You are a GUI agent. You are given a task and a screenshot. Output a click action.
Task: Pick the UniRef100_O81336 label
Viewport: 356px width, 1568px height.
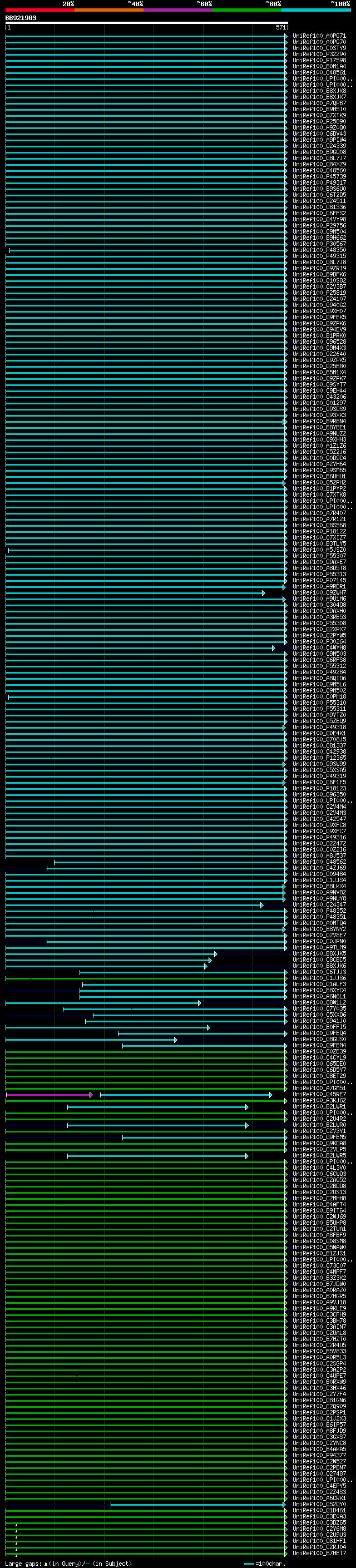coord(319,207)
